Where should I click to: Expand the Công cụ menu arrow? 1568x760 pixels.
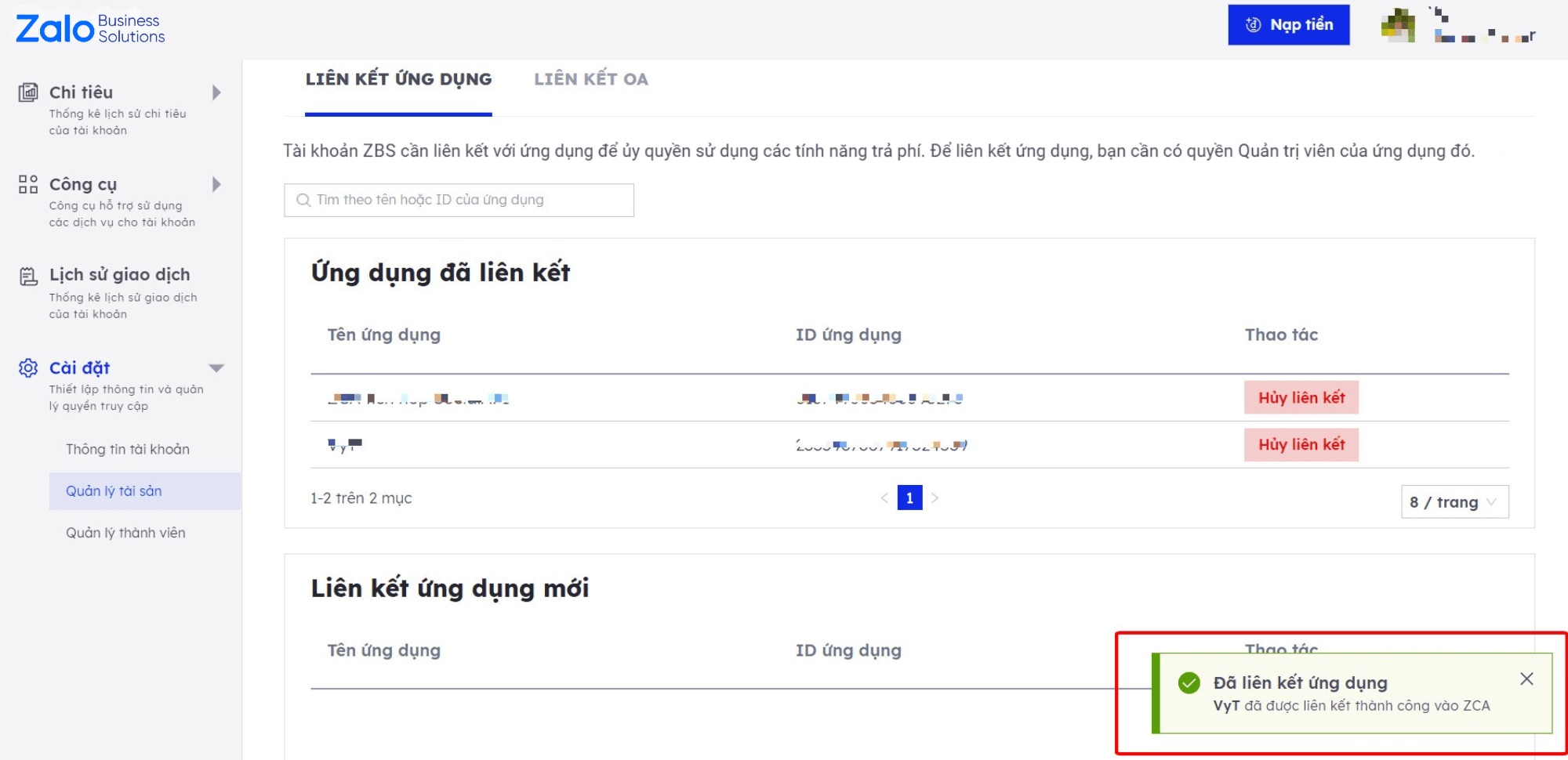(216, 184)
